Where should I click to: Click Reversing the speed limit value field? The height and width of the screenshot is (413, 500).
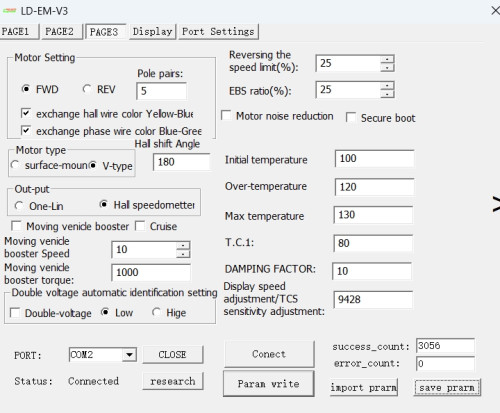348,63
